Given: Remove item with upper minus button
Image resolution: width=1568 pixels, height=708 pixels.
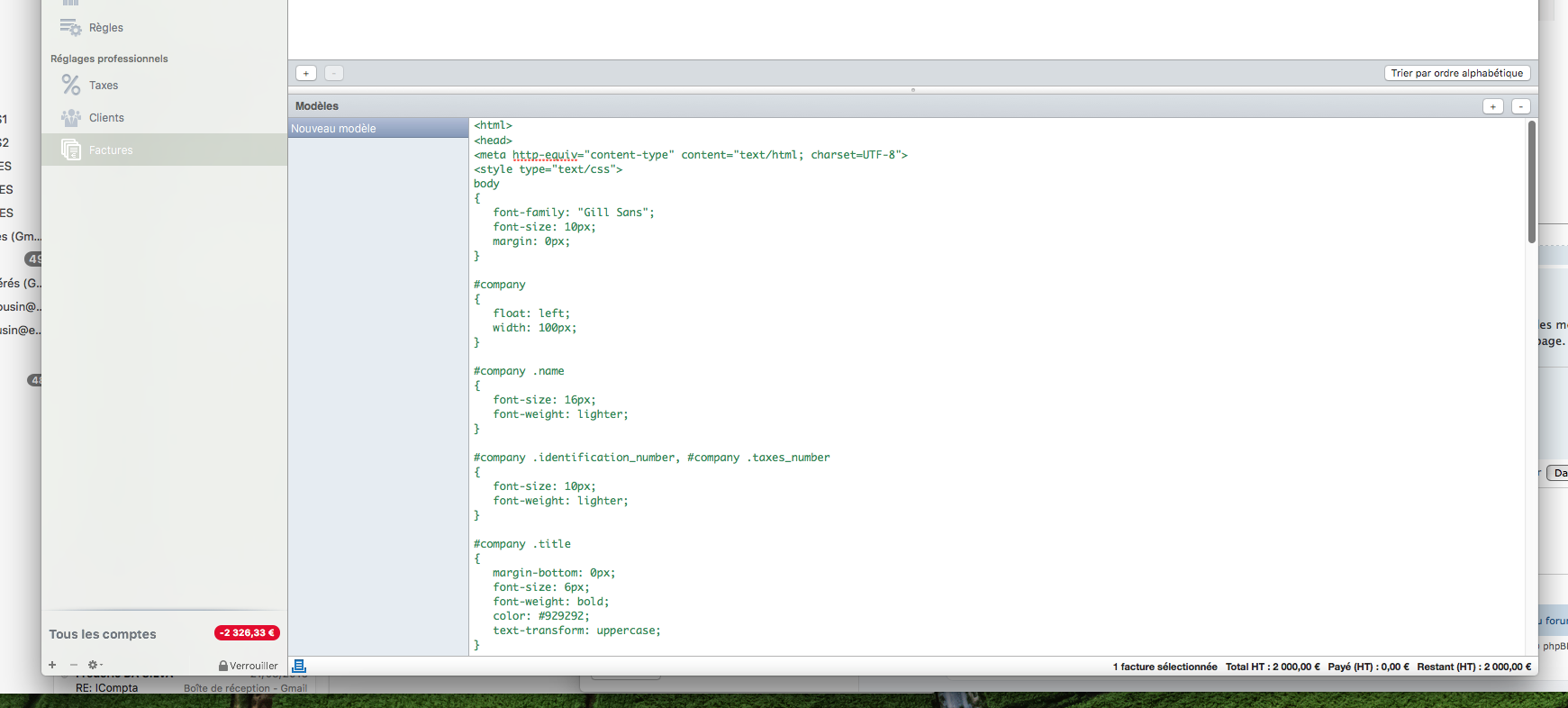Looking at the screenshot, I should point(334,73).
